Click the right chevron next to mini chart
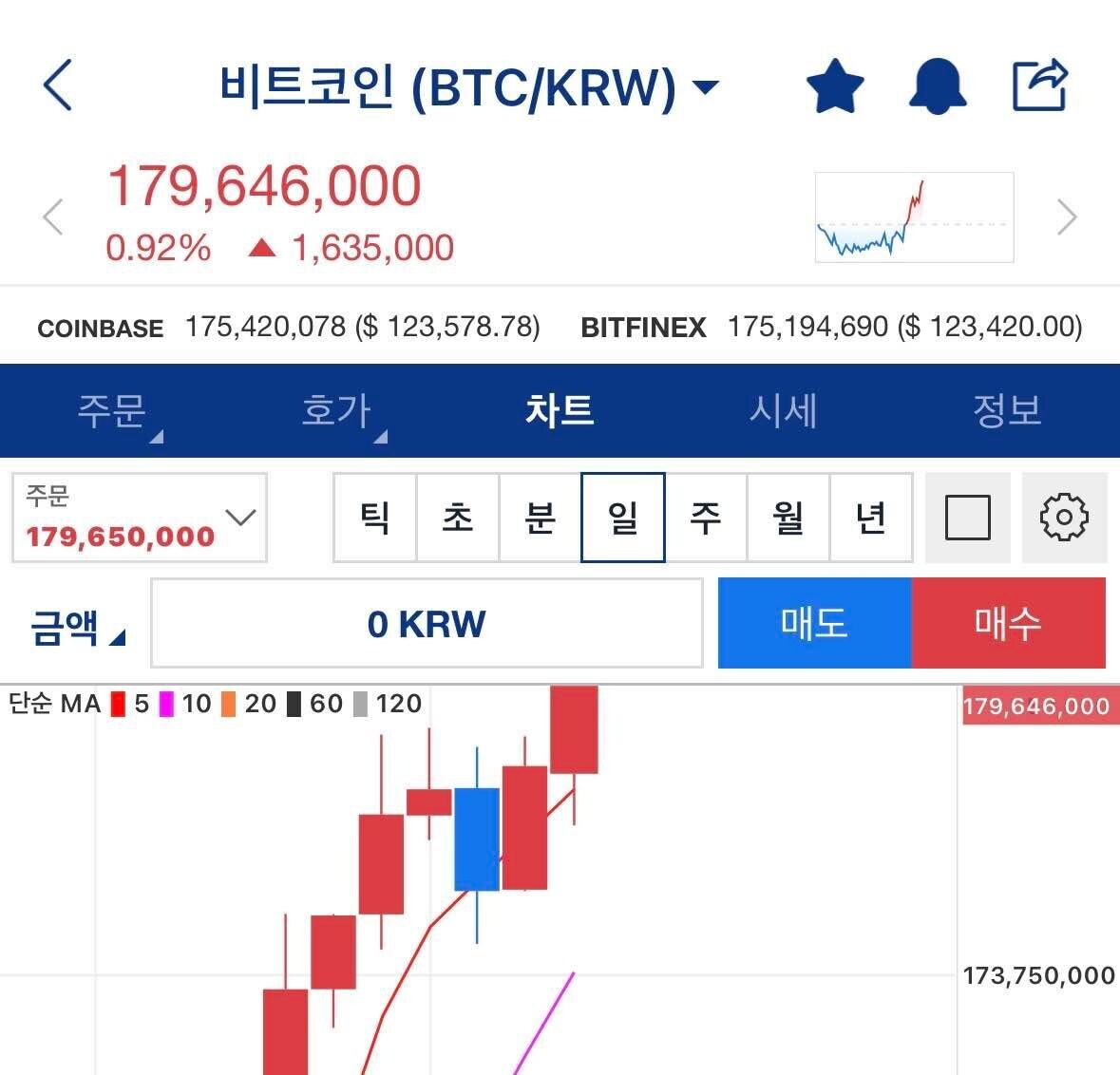The image size is (1120, 1075). [1066, 217]
